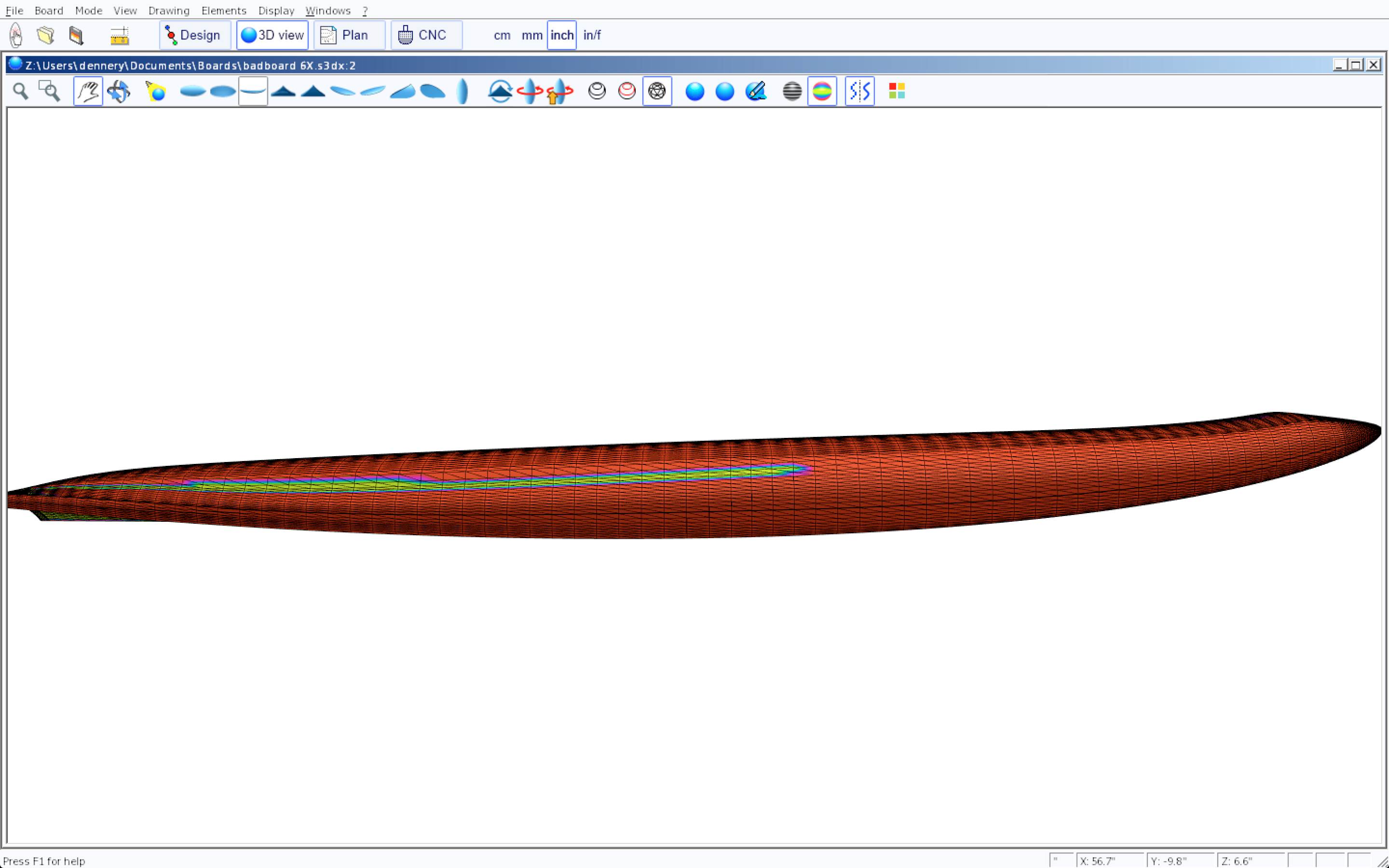Click the light source position icon
This screenshot has width=1389, height=868.
[156, 91]
